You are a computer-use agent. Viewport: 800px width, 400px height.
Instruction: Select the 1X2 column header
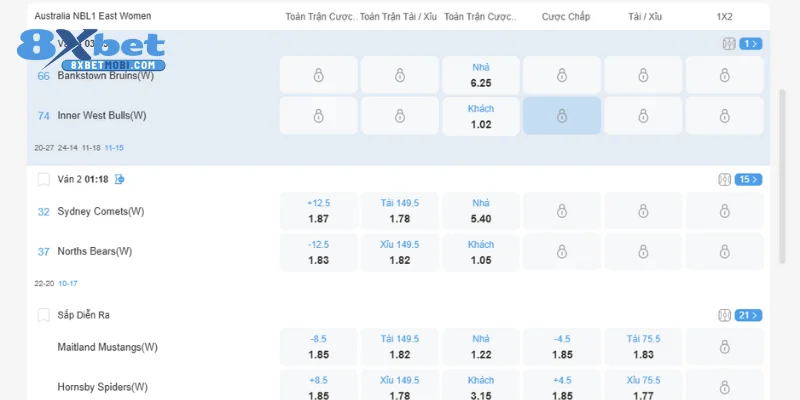[x=725, y=17]
